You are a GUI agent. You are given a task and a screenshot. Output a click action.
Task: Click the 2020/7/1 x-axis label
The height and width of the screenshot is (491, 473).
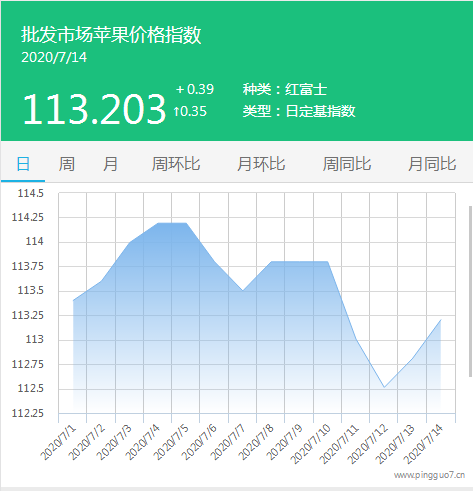pos(58,443)
